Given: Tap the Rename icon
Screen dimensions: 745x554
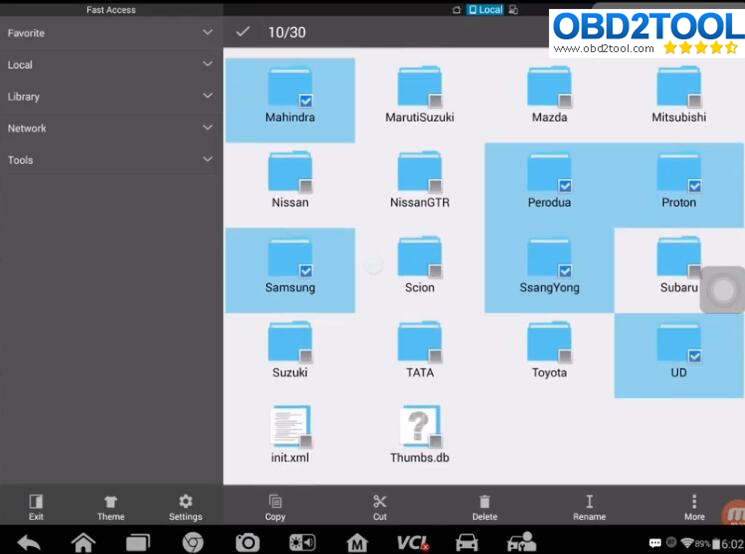Looking at the screenshot, I should pyautogui.click(x=589, y=502).
